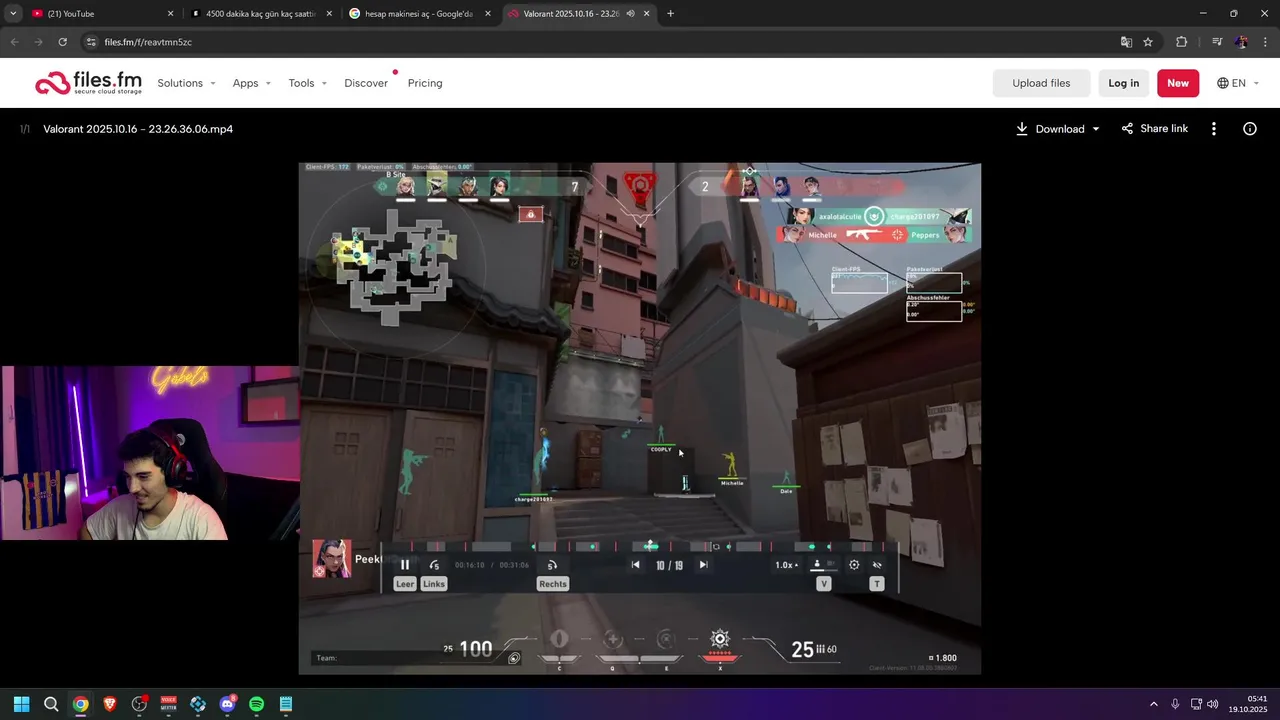
Task: Open Discord from the taskbar
Action: click(227, 704)
